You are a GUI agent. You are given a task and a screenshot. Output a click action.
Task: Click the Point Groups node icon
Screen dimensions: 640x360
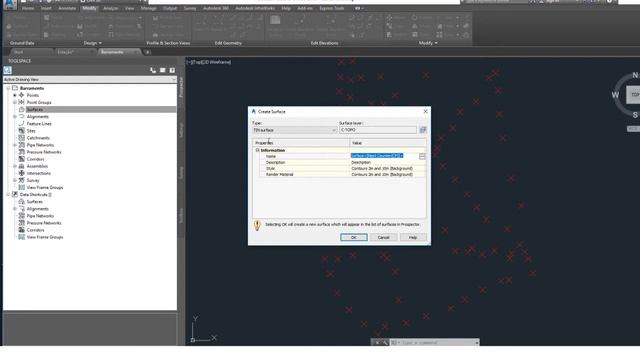pos(22,102)
